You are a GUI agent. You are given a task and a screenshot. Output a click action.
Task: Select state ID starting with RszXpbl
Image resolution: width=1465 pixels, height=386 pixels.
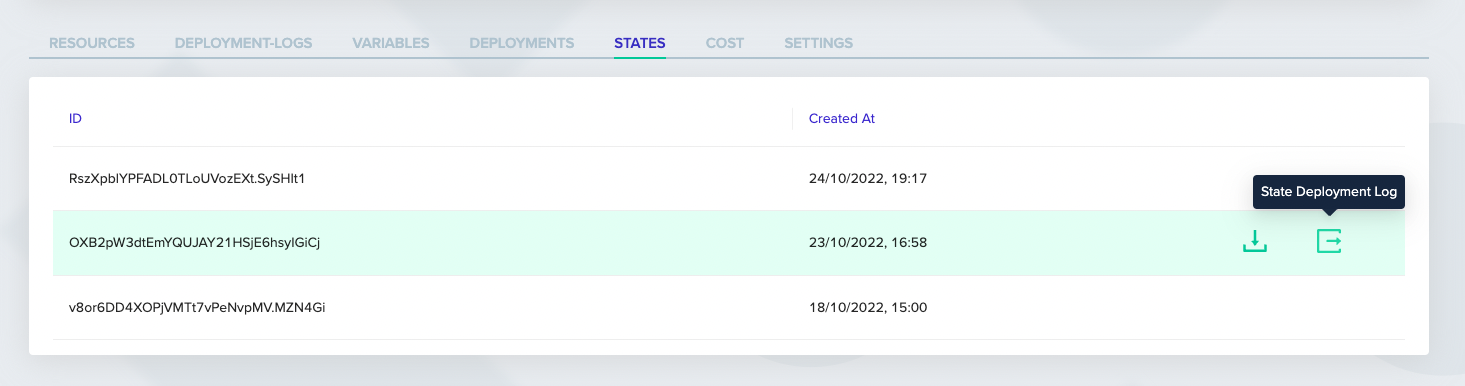point(187,179)
